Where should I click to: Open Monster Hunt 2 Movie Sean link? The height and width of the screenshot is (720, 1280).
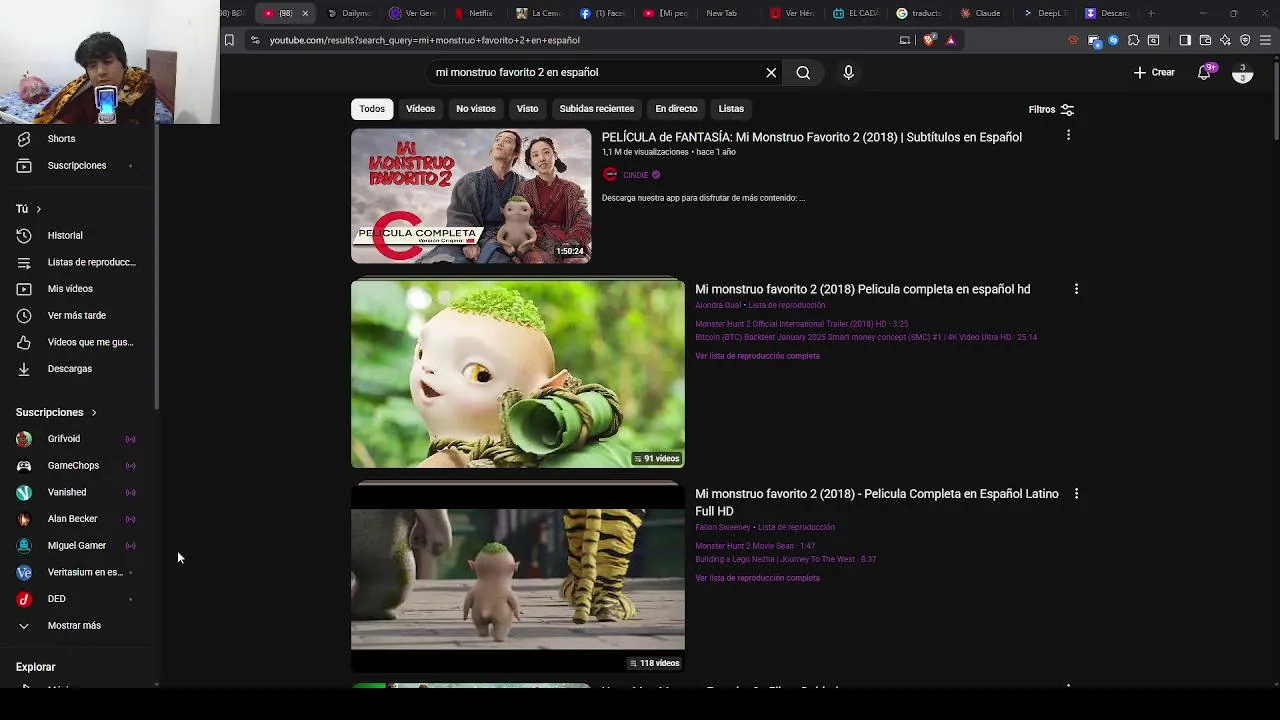755,546
